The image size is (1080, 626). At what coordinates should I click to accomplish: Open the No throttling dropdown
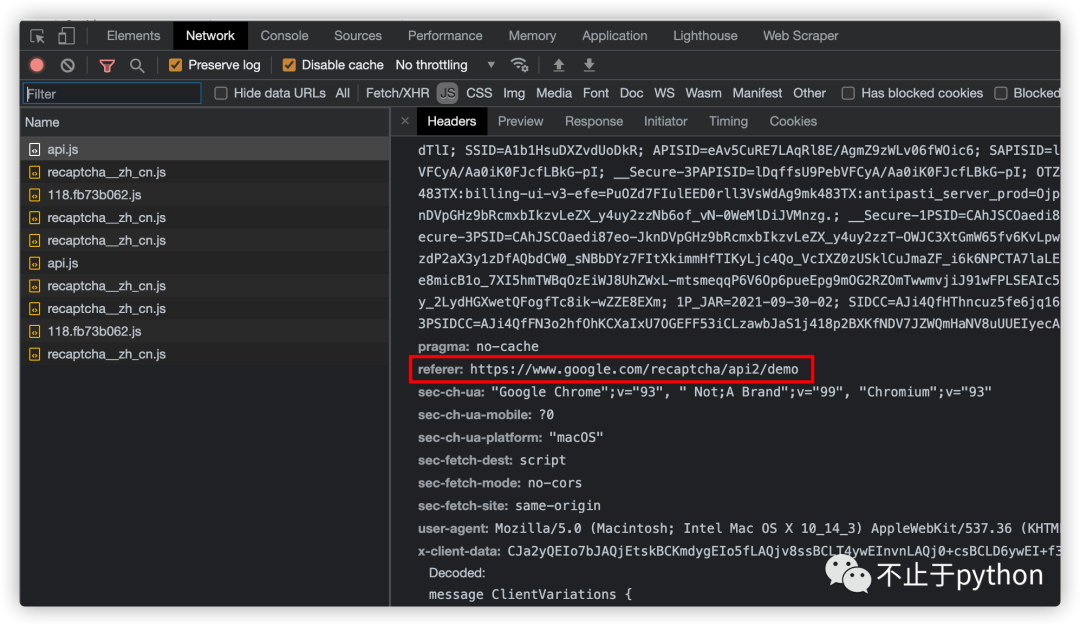(x=445, y=65)
